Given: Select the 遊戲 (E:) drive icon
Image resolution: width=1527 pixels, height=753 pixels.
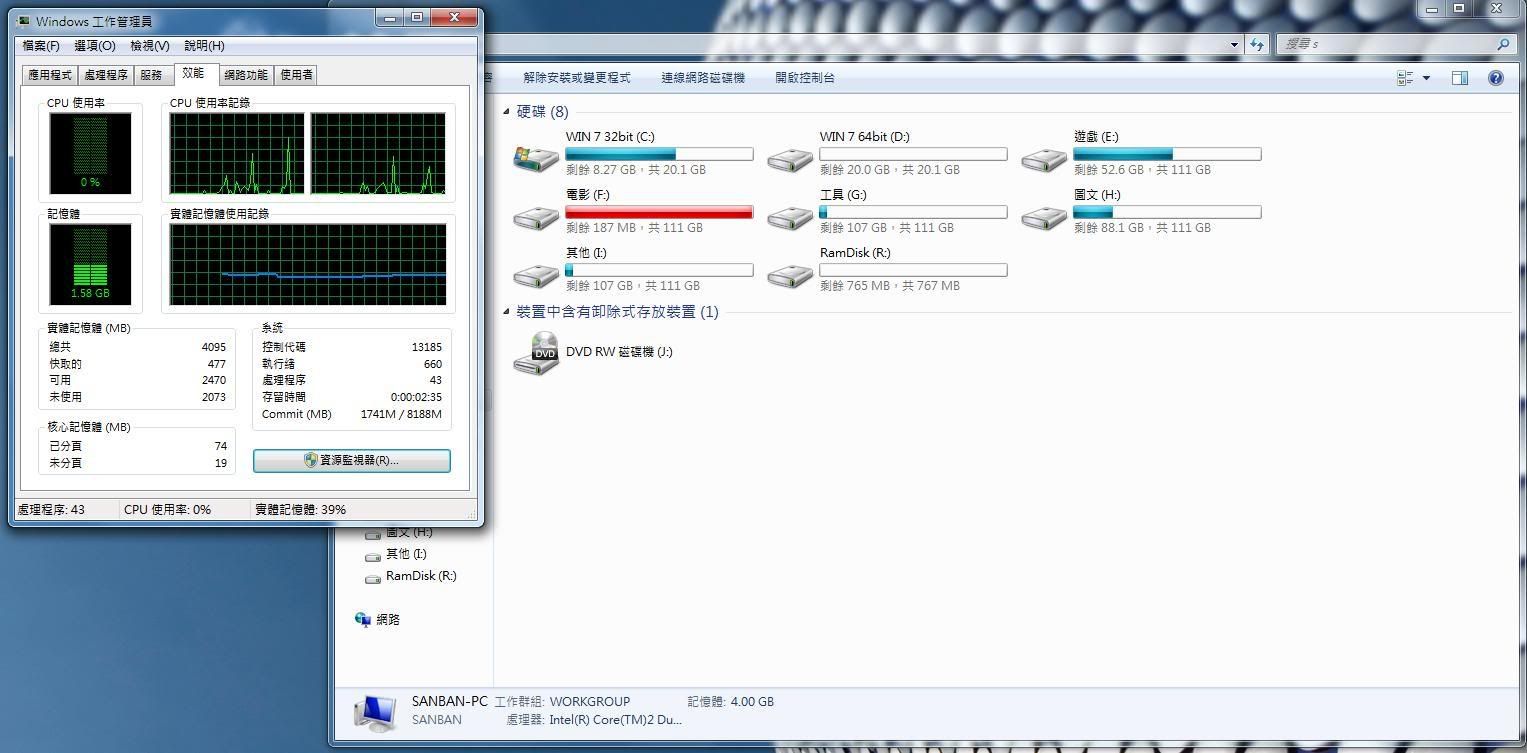Looking at the screenshot, I should pyautogui.click(x=1044, y=158).
